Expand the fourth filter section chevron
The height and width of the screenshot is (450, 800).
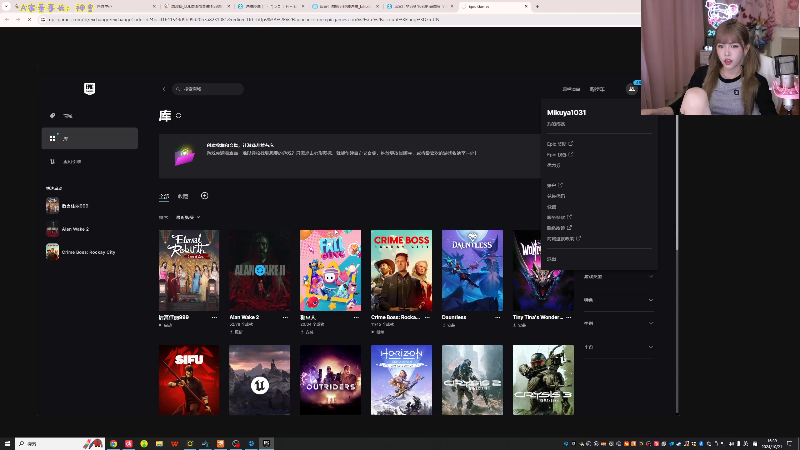[x=651, y=347]
